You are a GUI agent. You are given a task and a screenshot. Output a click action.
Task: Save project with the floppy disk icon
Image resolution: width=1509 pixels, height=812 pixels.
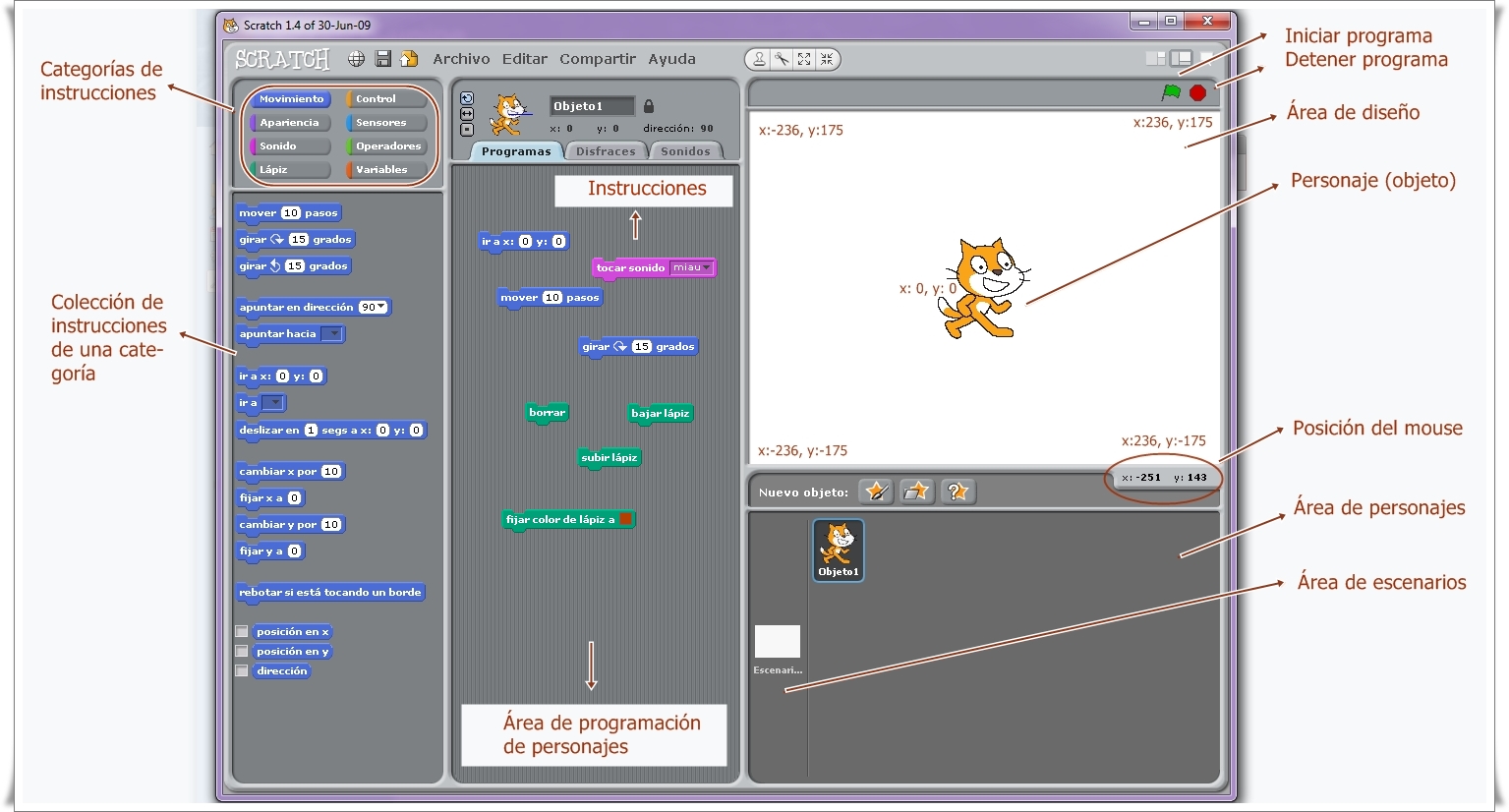(383, 59)
